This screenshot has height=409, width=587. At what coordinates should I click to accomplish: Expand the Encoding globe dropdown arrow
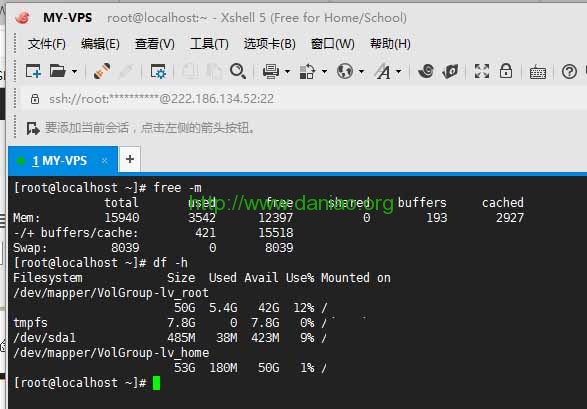click(361, 71)
